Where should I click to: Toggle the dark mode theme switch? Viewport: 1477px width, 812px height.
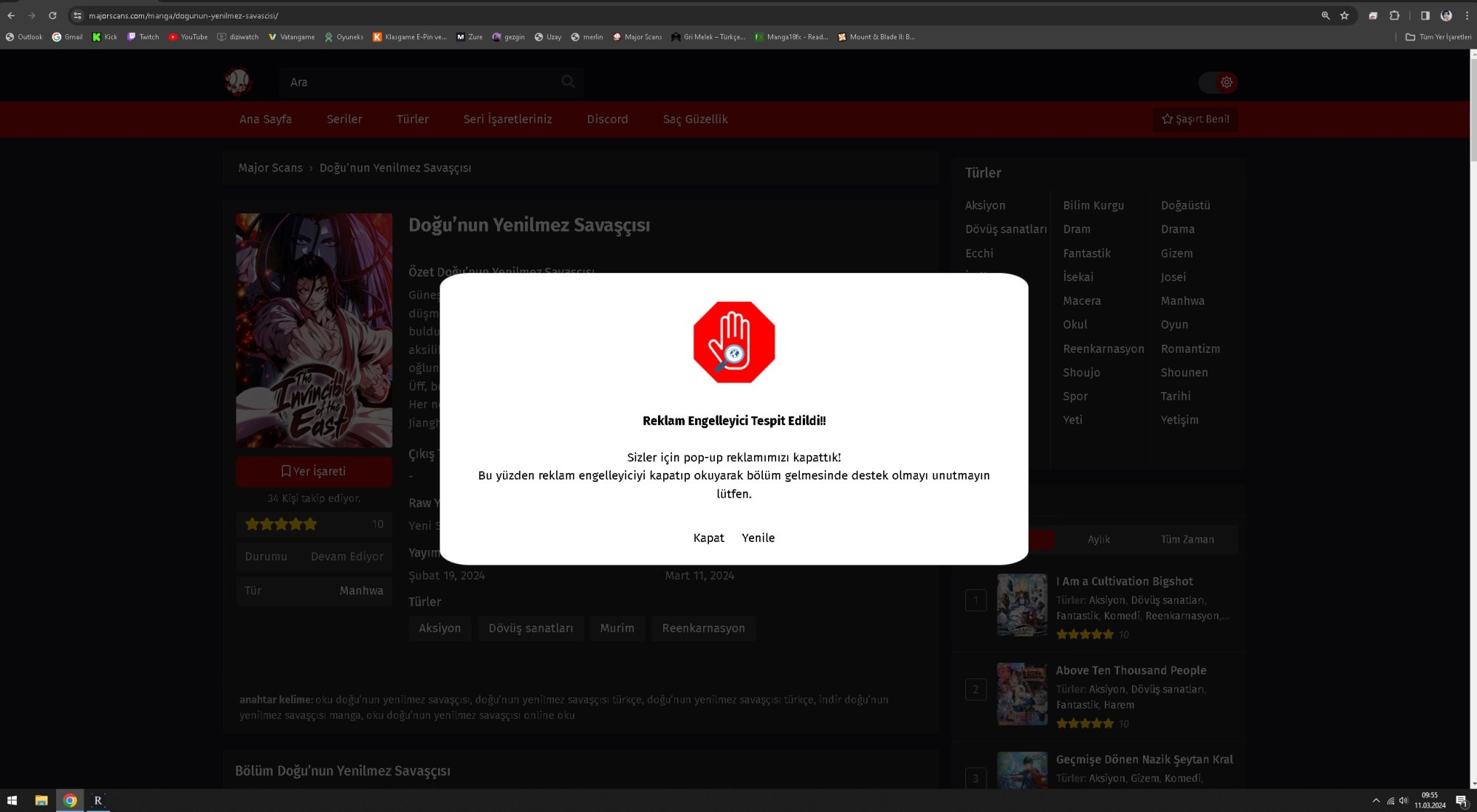pos(1219,83)
